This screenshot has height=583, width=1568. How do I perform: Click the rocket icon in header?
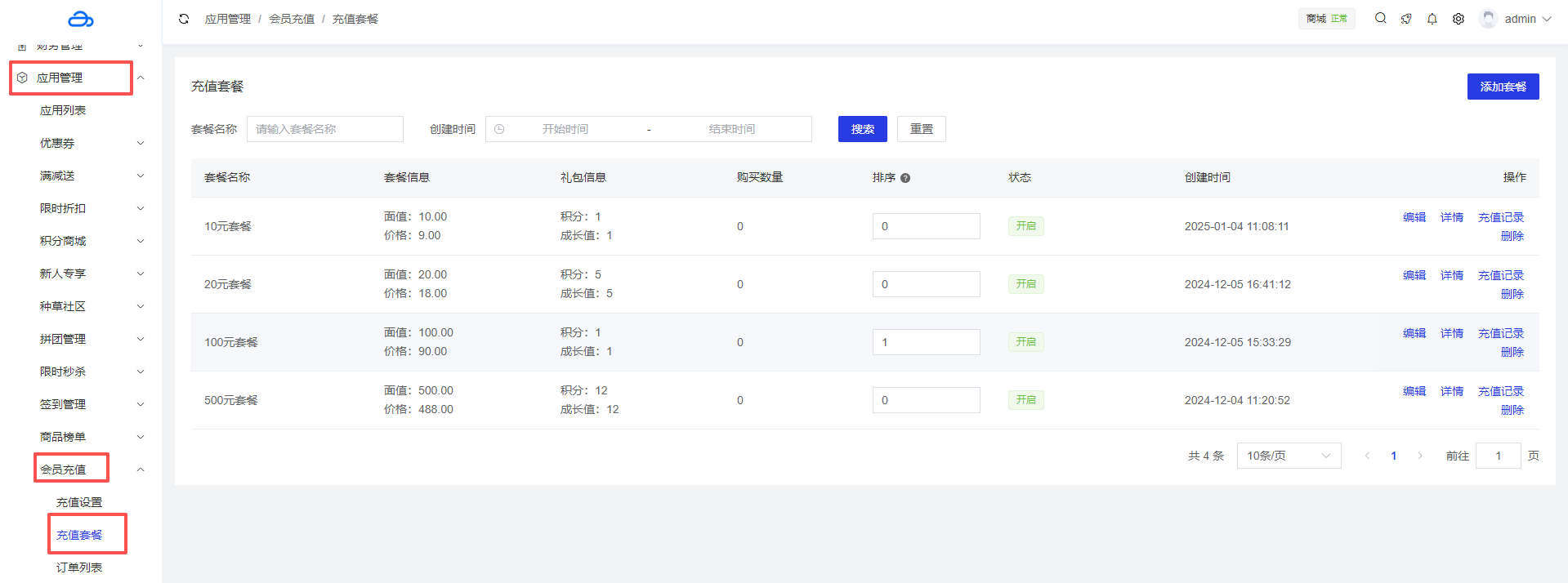tap(1405, 19)
